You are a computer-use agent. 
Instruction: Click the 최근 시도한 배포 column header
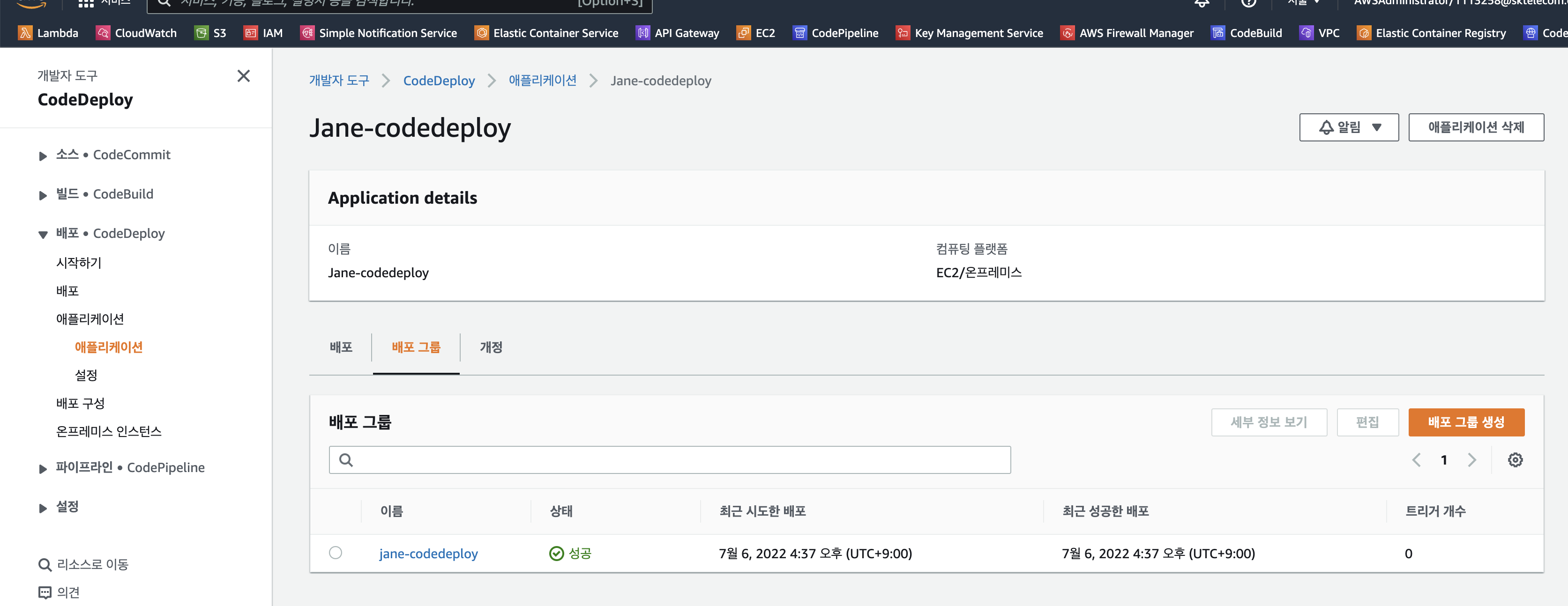click(762, 511)
